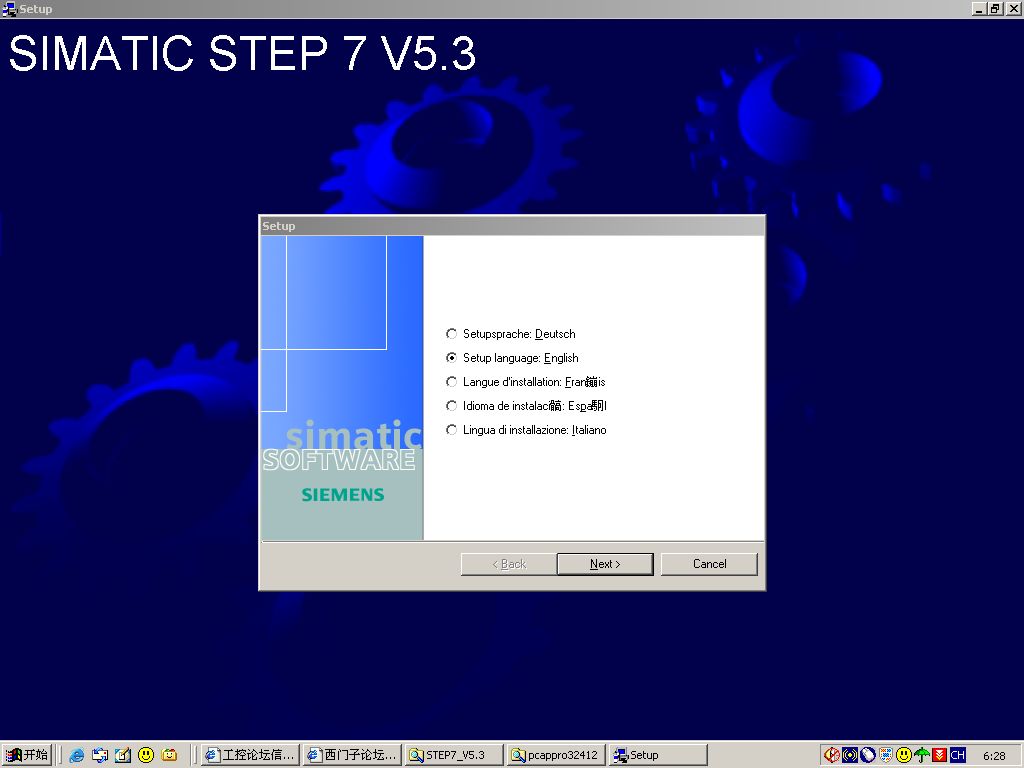This screenshot has height=768, width=1024.
Task: Select Lingua di installazione: Italiano option
Action: pyautogui.click(x=451, y=430)
